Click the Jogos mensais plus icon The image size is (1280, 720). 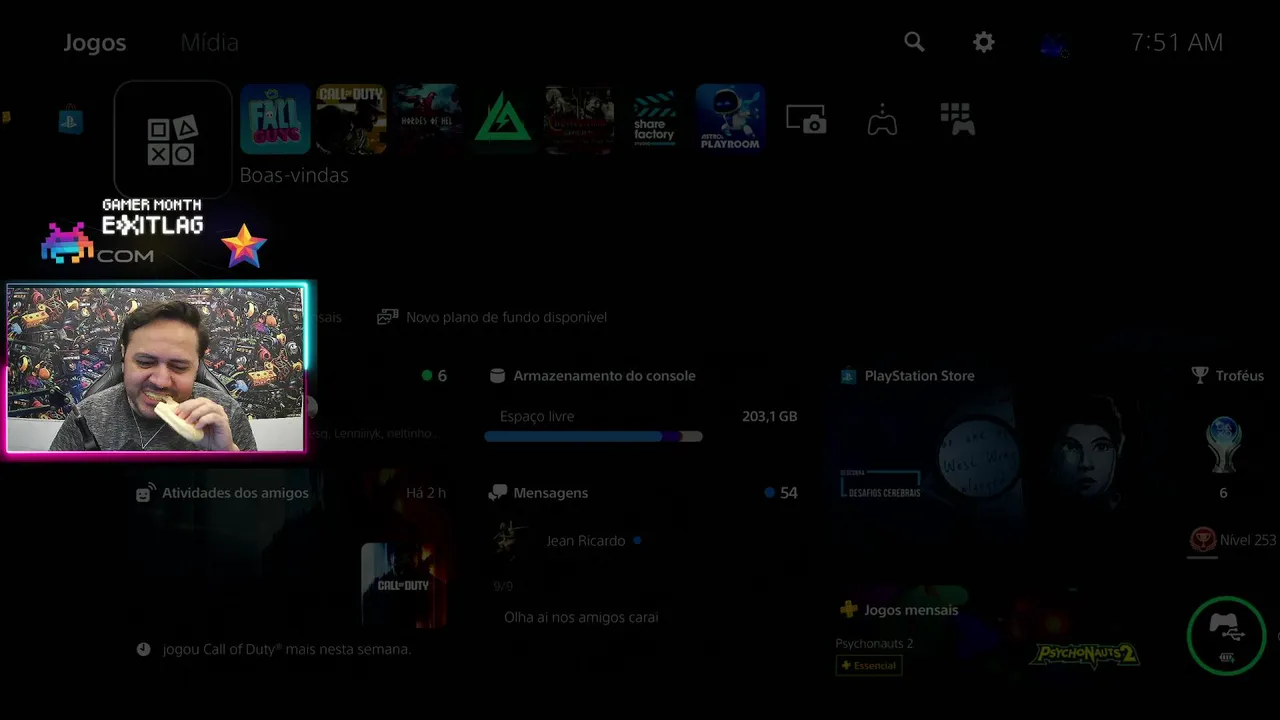848,610
